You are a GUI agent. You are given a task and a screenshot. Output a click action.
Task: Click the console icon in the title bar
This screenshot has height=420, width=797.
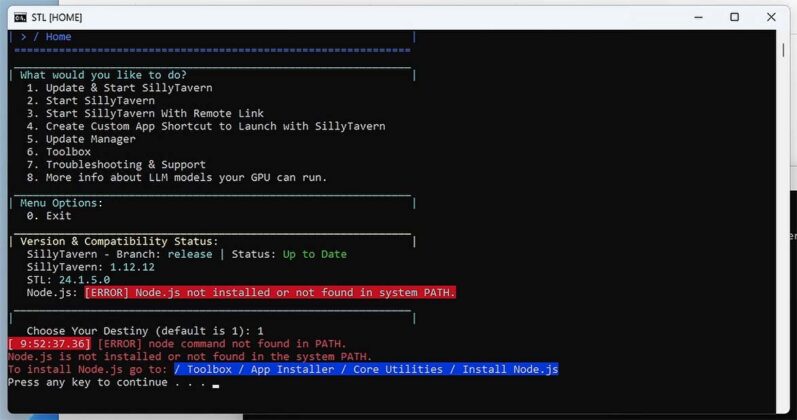click(x=20, y=17)
